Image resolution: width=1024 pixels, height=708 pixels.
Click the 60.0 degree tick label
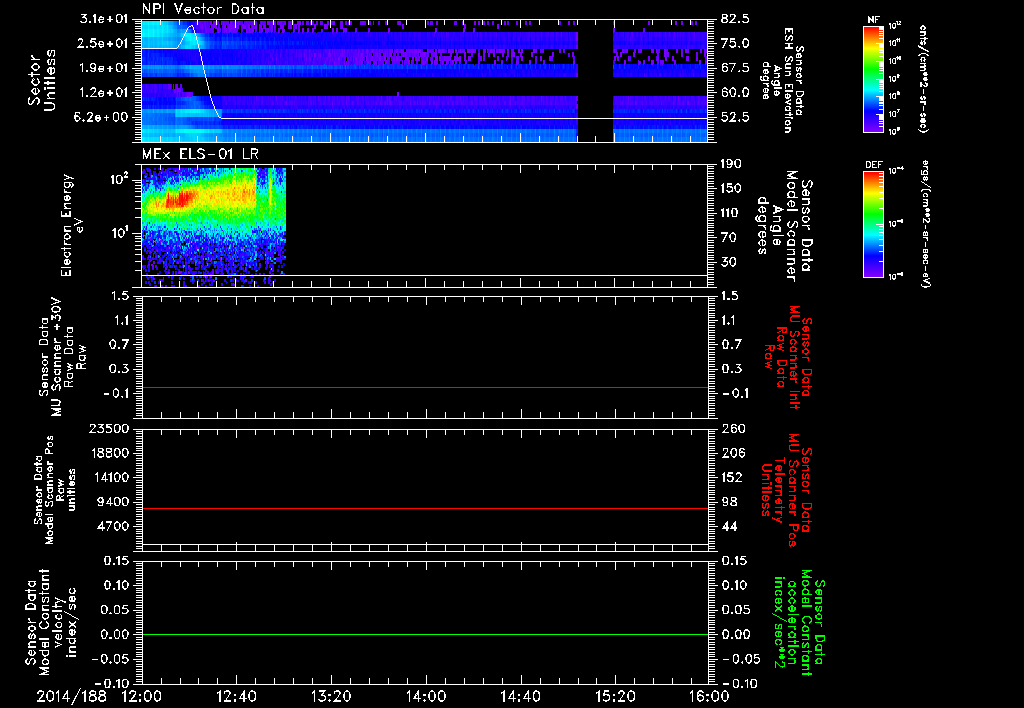735,93
